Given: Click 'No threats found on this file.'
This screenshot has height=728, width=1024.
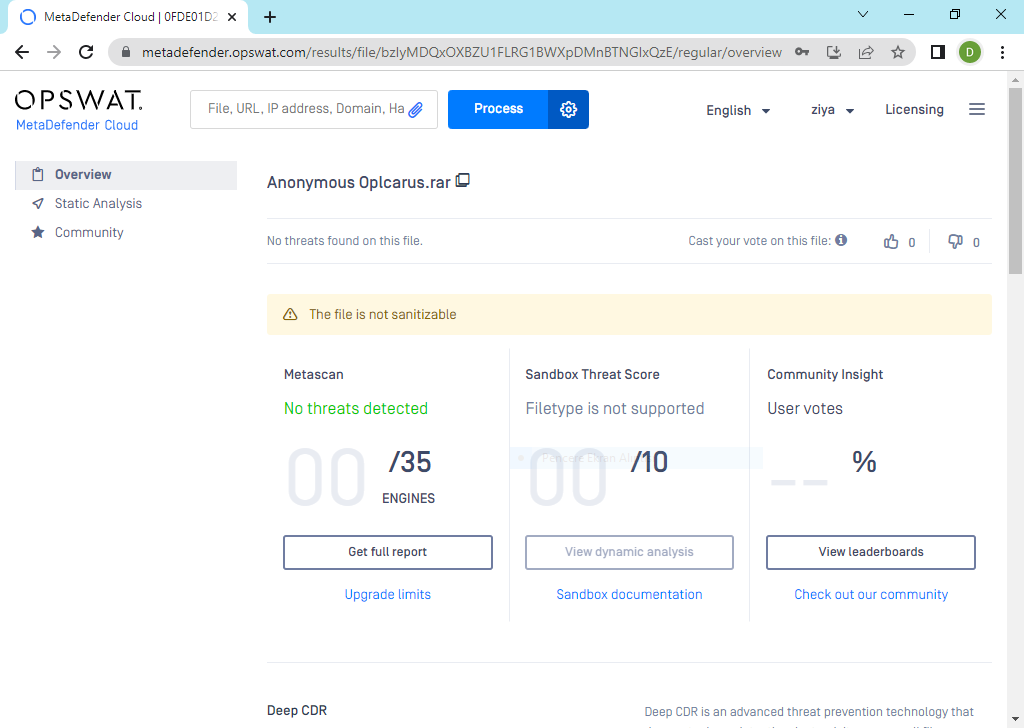Looking at the screenshot, I should coord(345,241).
